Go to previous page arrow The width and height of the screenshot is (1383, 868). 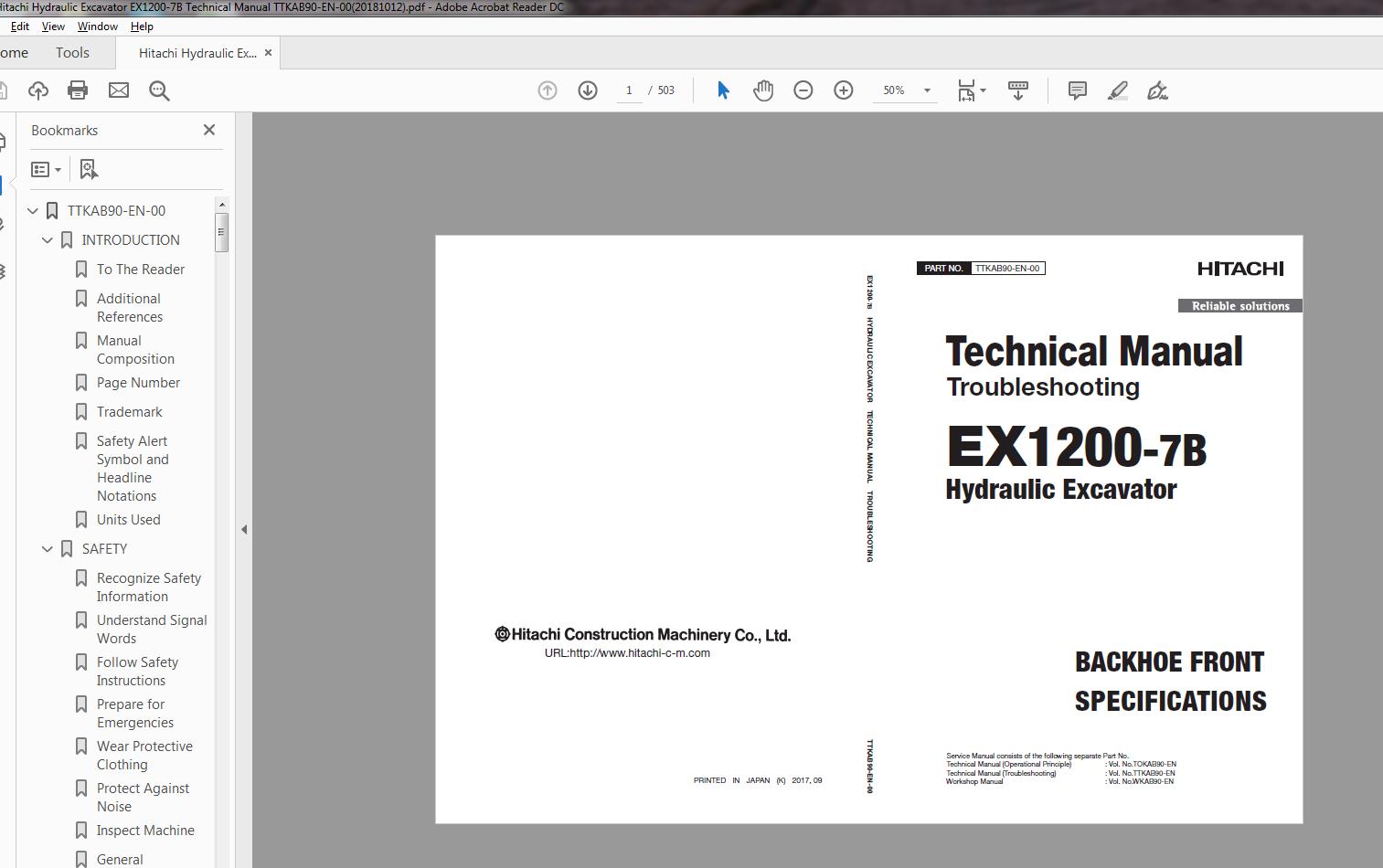click(x=548, y=90)
